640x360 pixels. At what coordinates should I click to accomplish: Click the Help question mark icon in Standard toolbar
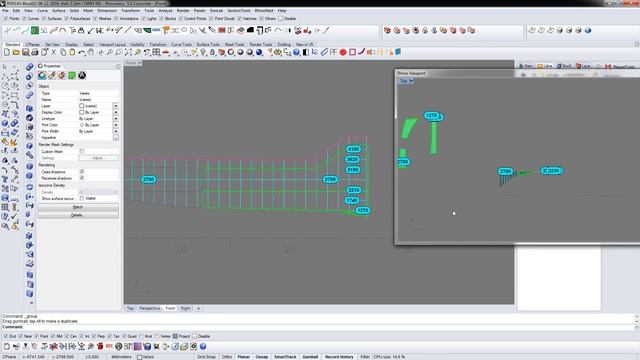click(296, 52)
